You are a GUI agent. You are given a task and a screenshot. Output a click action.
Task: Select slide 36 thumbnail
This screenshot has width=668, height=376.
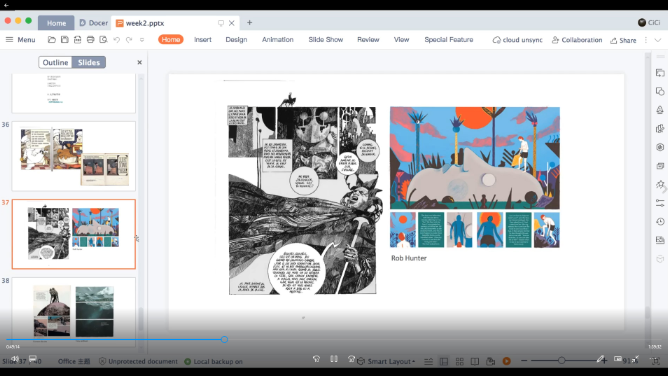pos(74,156)
